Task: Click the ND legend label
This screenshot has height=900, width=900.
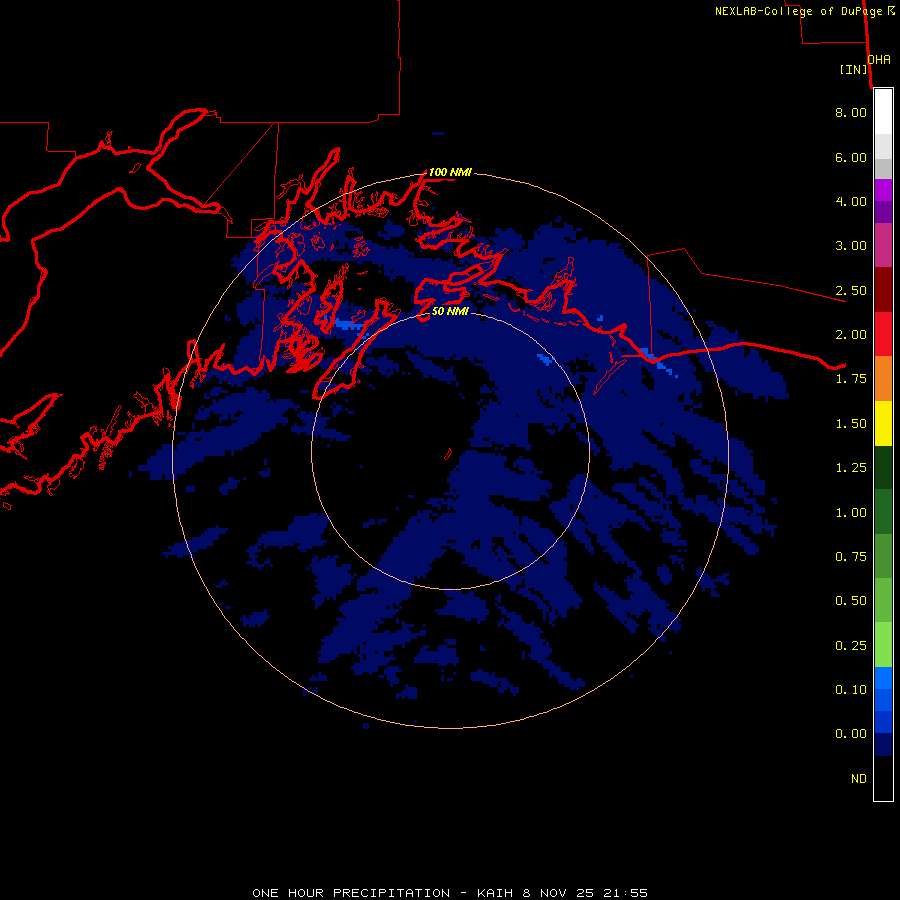Action: coord(859,779)
